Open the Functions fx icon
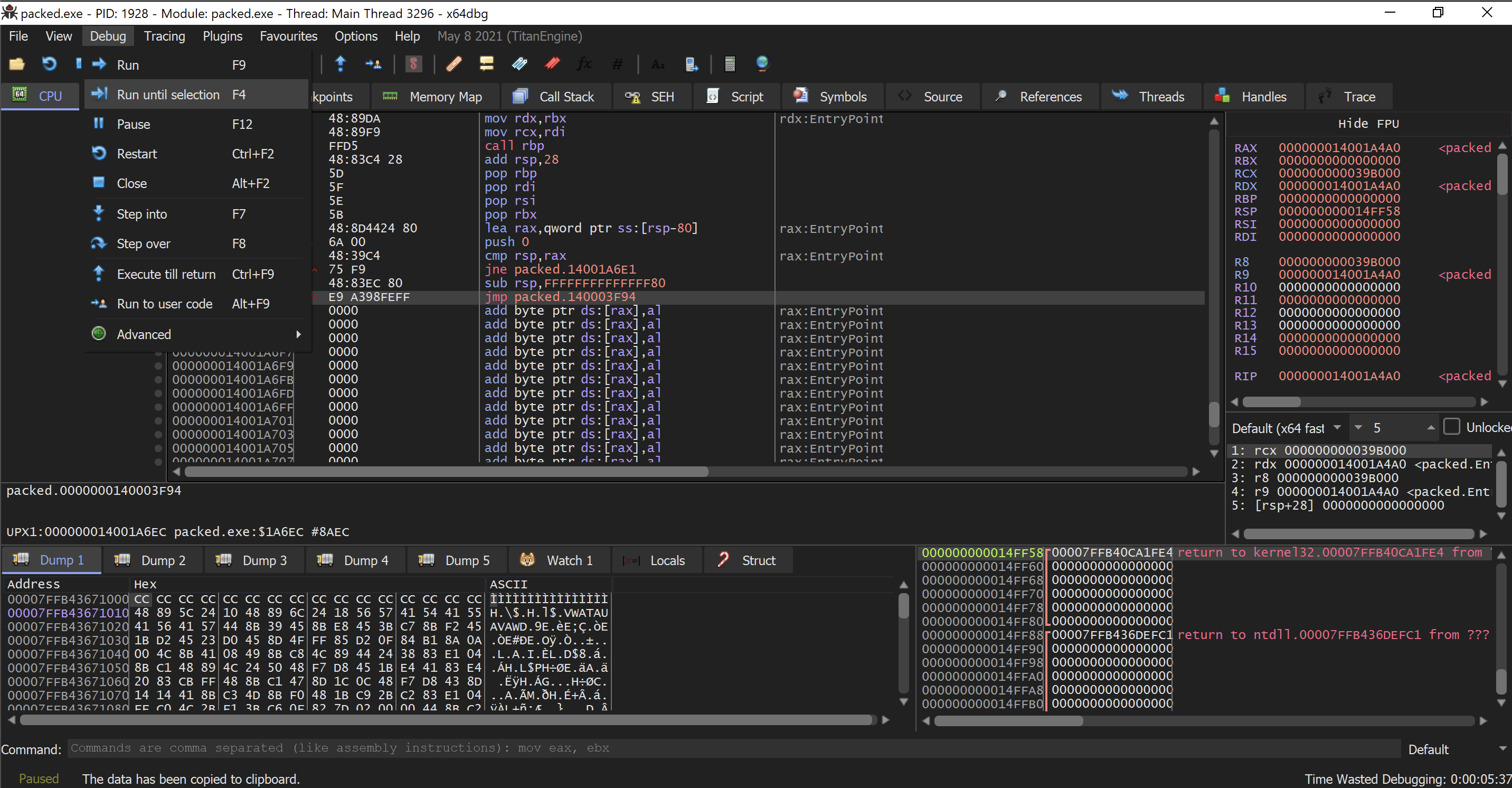The image size is (1512, 788). [x=584, y=64]
